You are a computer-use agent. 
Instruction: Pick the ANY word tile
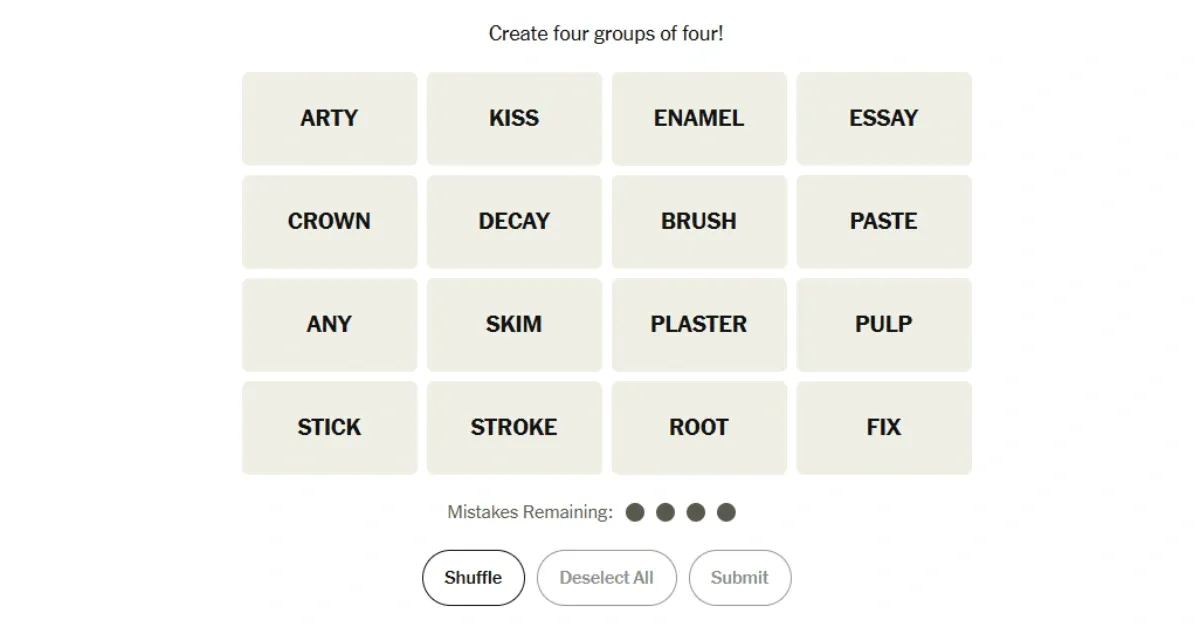329,324
